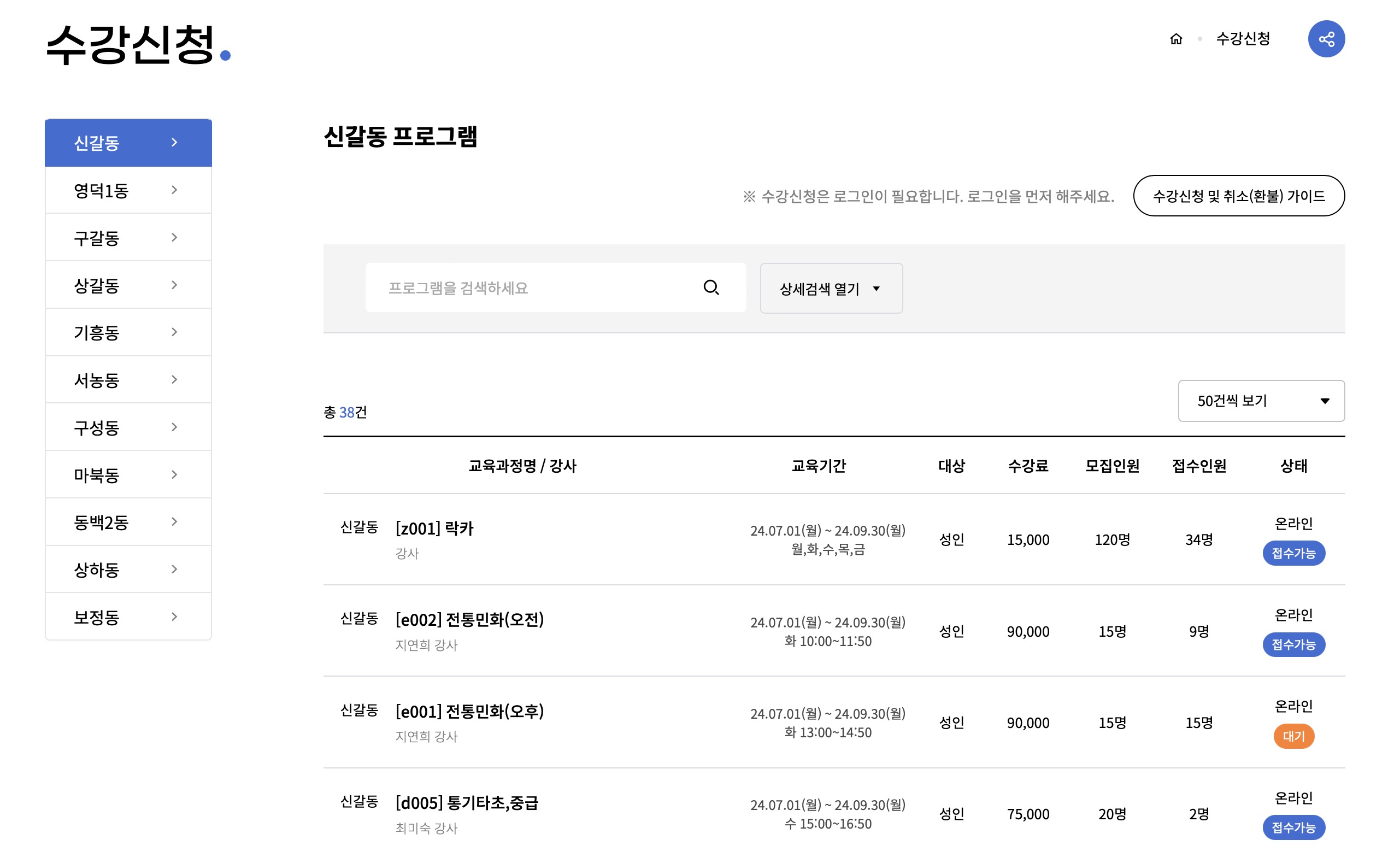Click the magnifying glass search icon
Image resolution: width=1400 pixels, height=857 pixels.
tap(711, 287)
